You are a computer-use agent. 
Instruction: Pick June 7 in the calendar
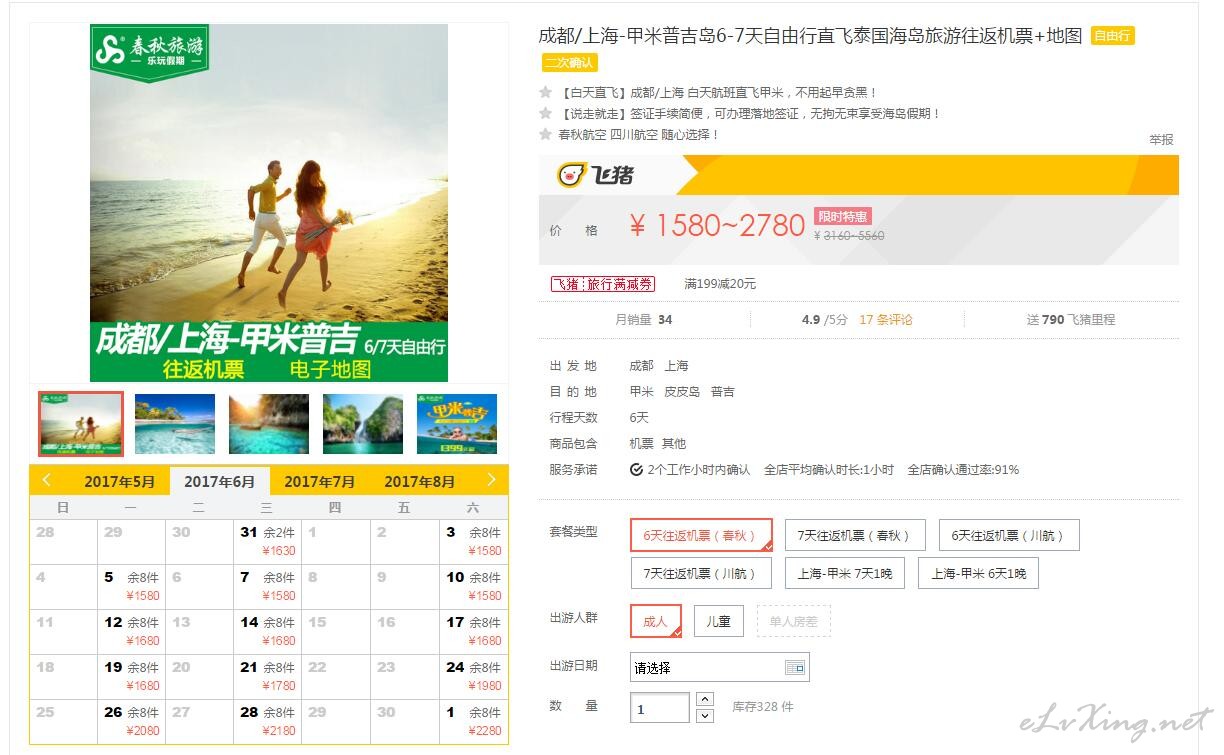tap(268, 587)
